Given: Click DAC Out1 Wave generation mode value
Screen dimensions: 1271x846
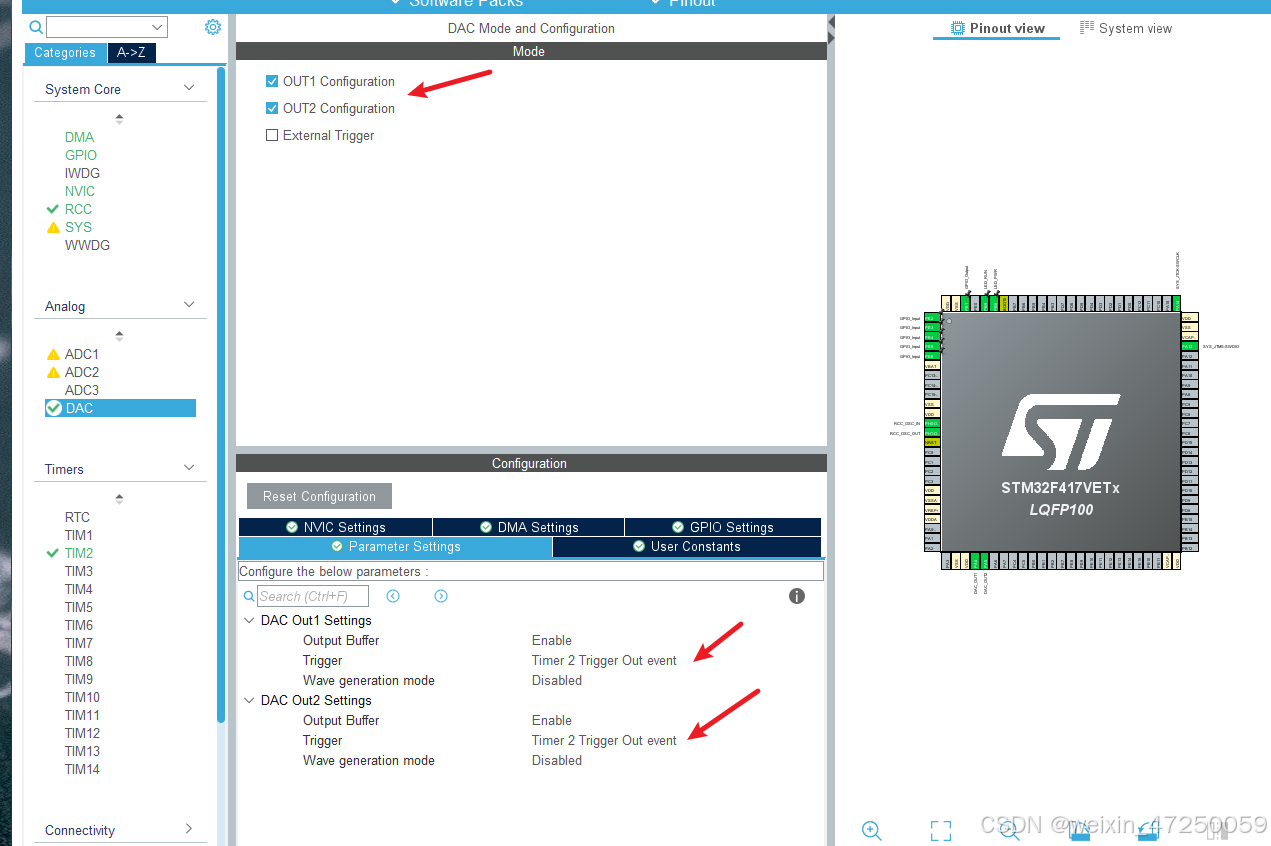Looking at the screenshot, I should [557, 680].
